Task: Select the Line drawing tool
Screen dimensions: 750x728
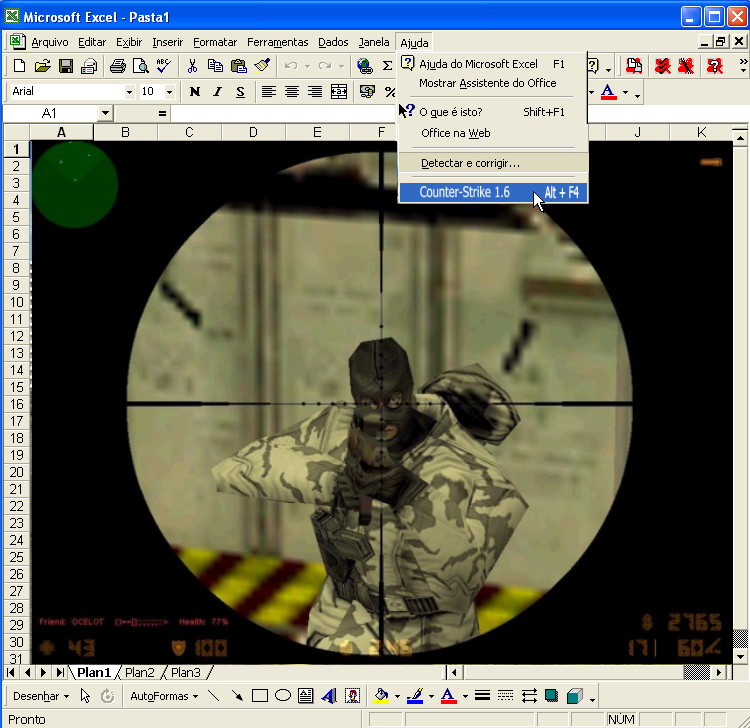Action: [214, 695]
